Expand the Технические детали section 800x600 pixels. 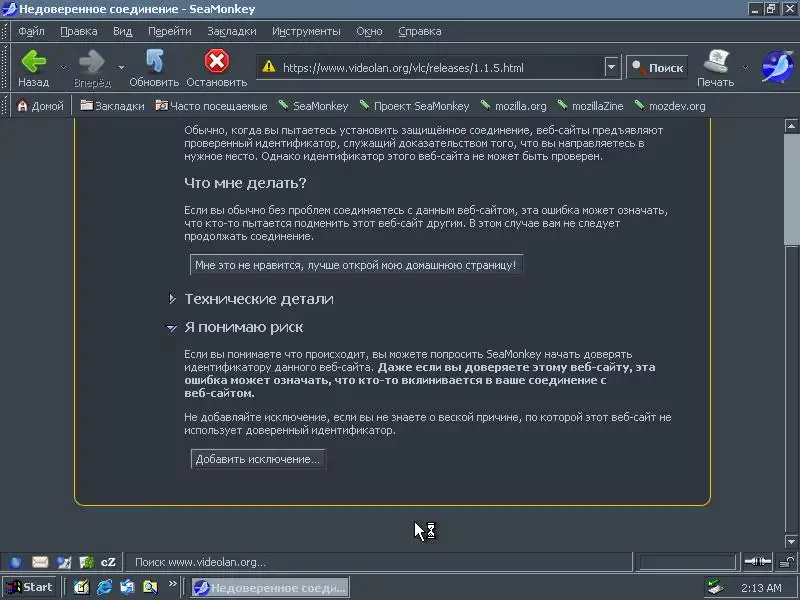(172, 298)
